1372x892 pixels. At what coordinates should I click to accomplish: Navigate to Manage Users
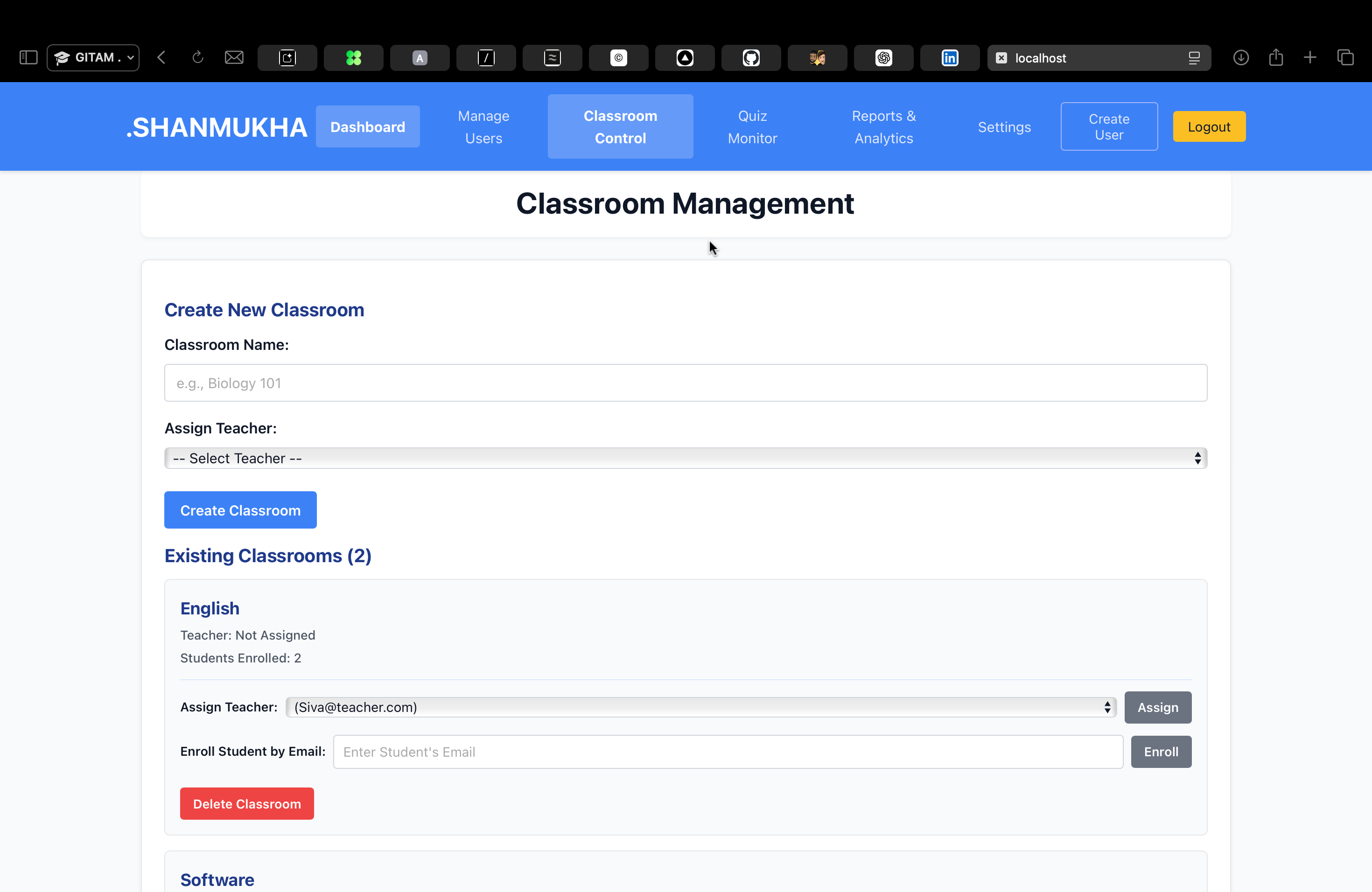[x=483, y=126]
